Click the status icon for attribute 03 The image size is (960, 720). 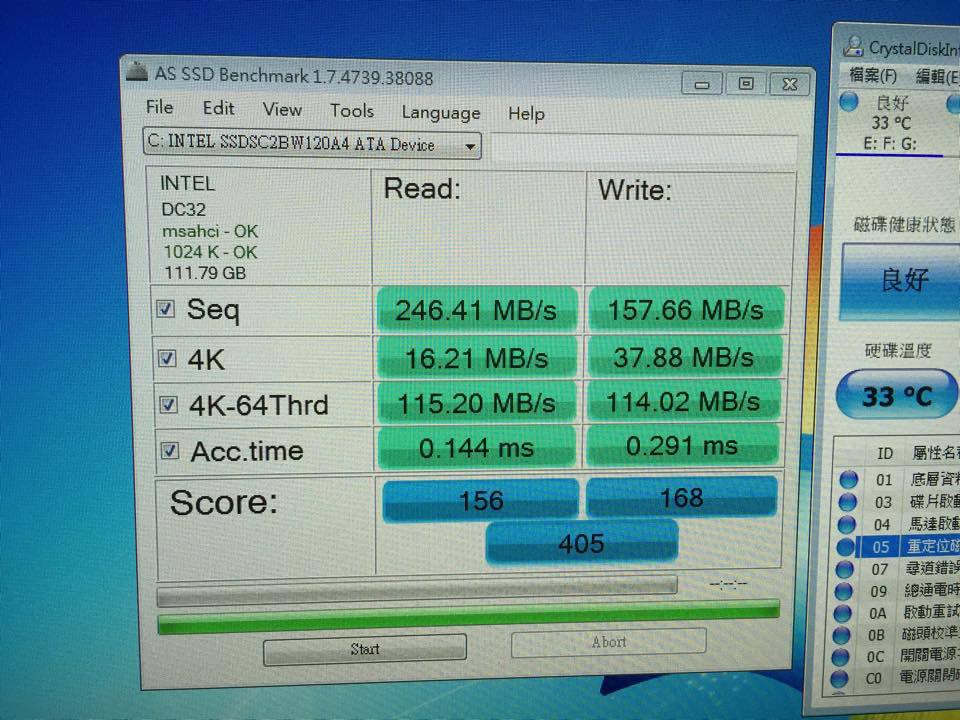point(847,501)
